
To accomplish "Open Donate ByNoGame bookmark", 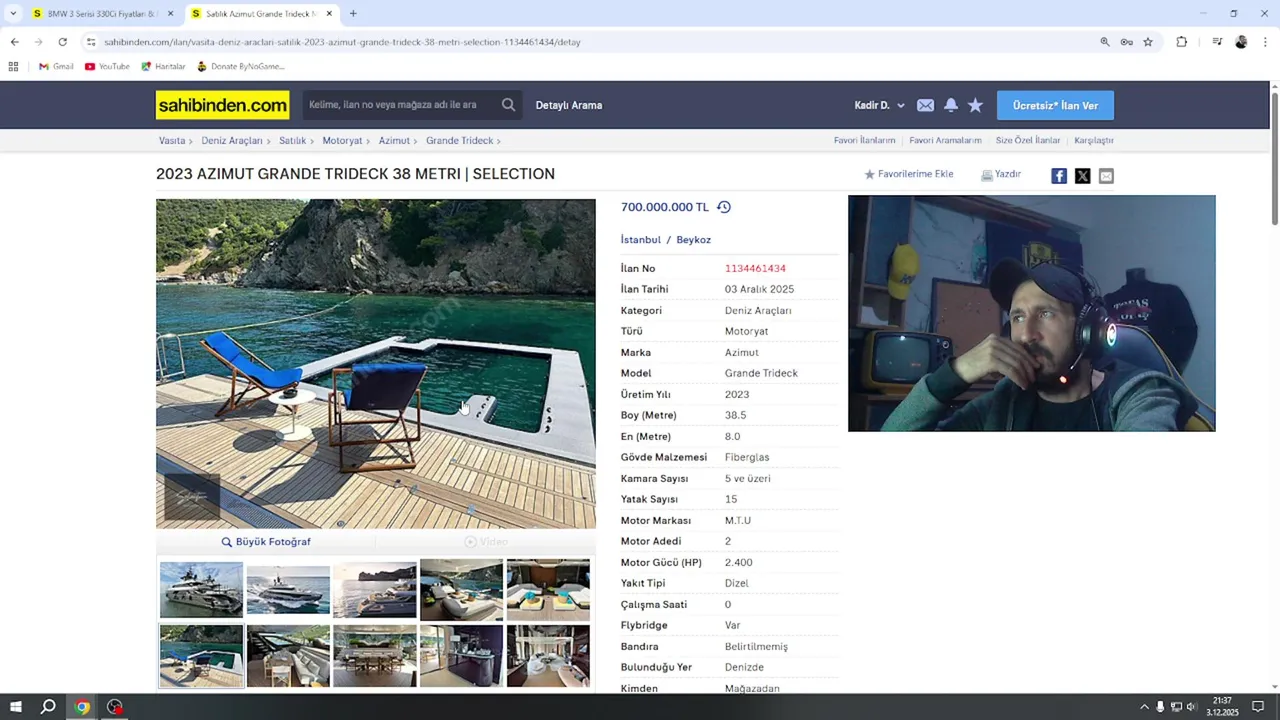I will 241,66.
